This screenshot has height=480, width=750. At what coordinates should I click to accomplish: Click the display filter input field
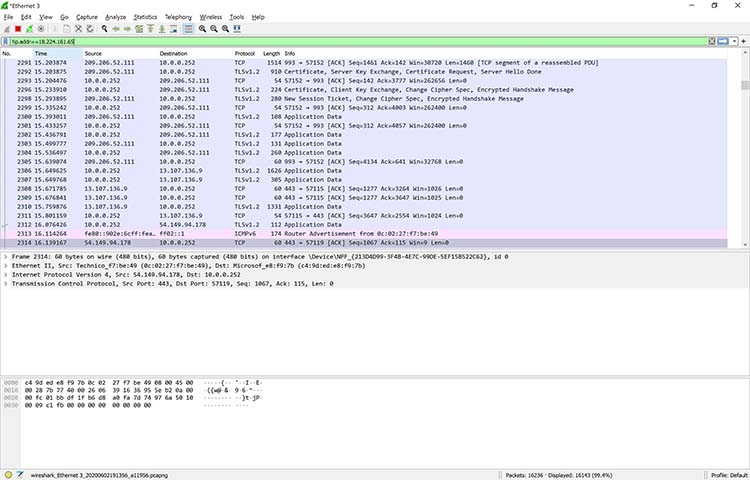coord(358,42)
